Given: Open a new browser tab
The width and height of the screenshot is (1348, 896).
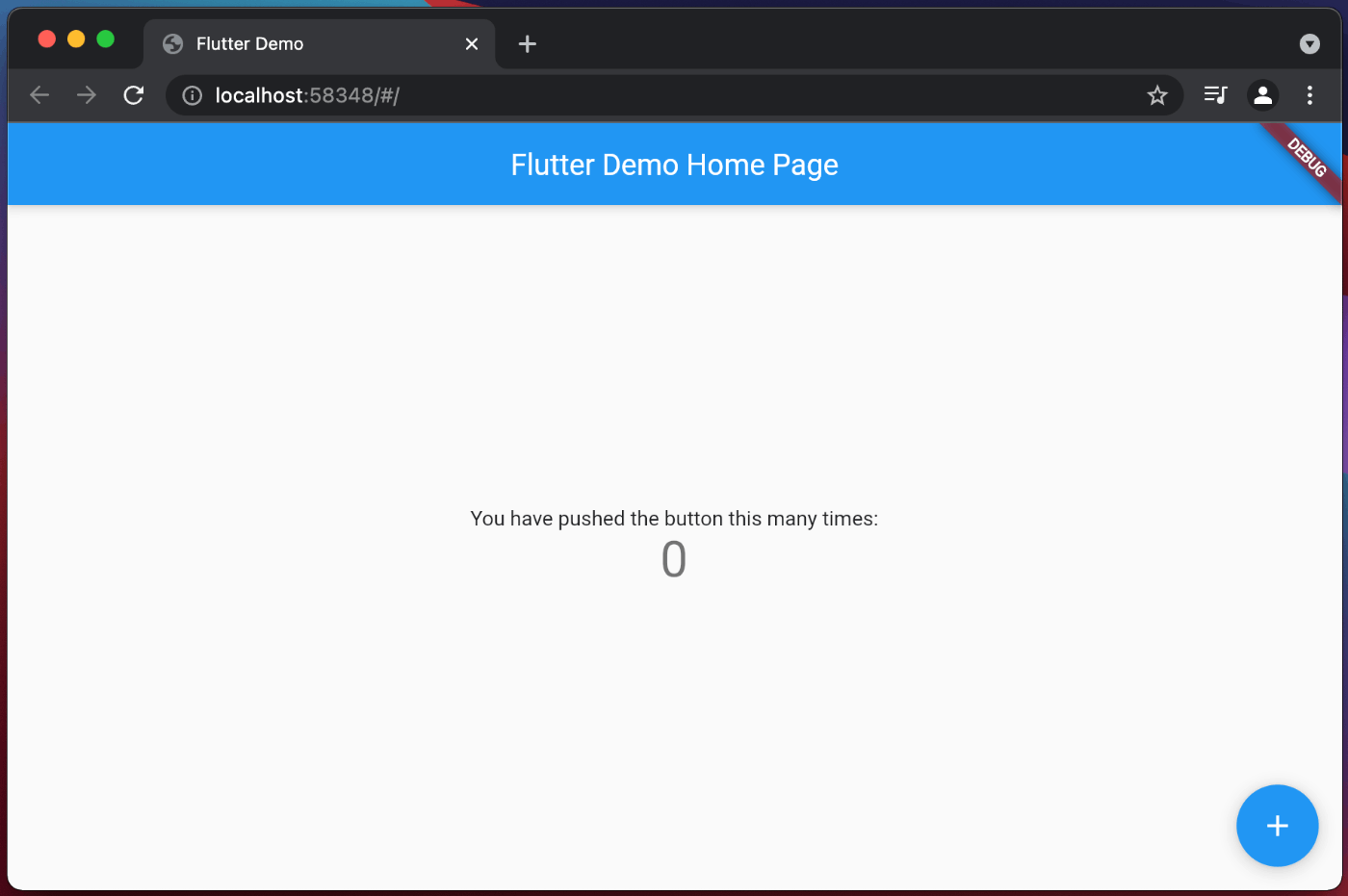Looking at the screenshot, I should [527, 44].
